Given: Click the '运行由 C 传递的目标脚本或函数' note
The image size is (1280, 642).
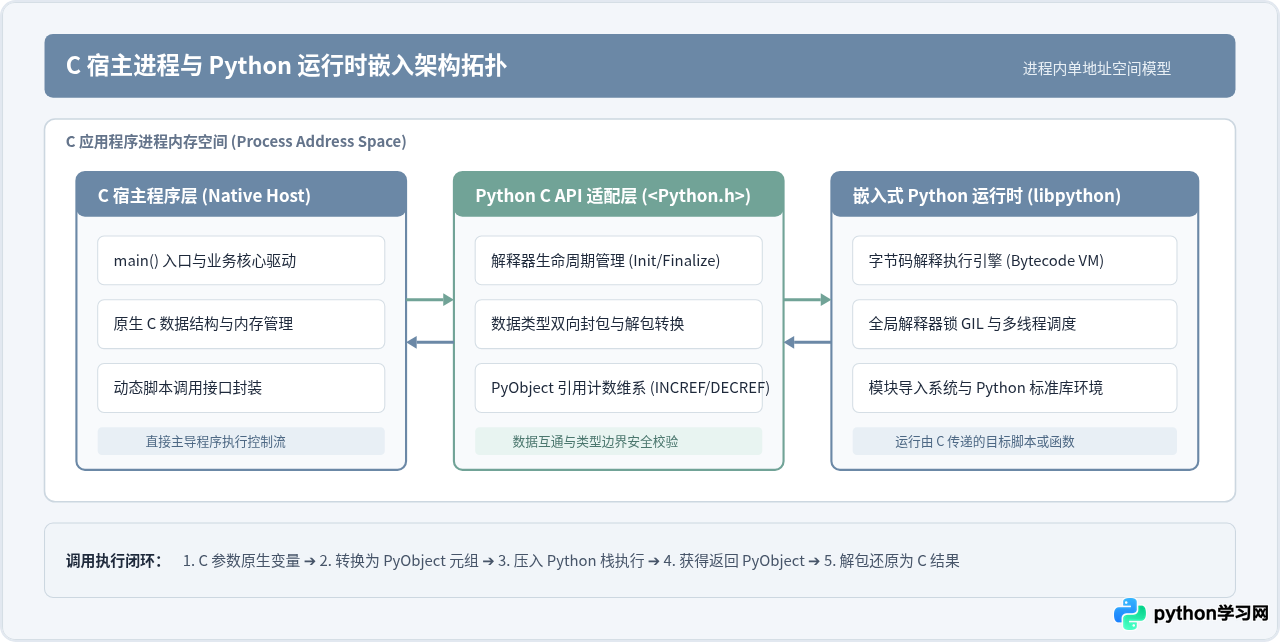Looking at the screenshot, I should pyautogui.click(x=1015, y=441).
